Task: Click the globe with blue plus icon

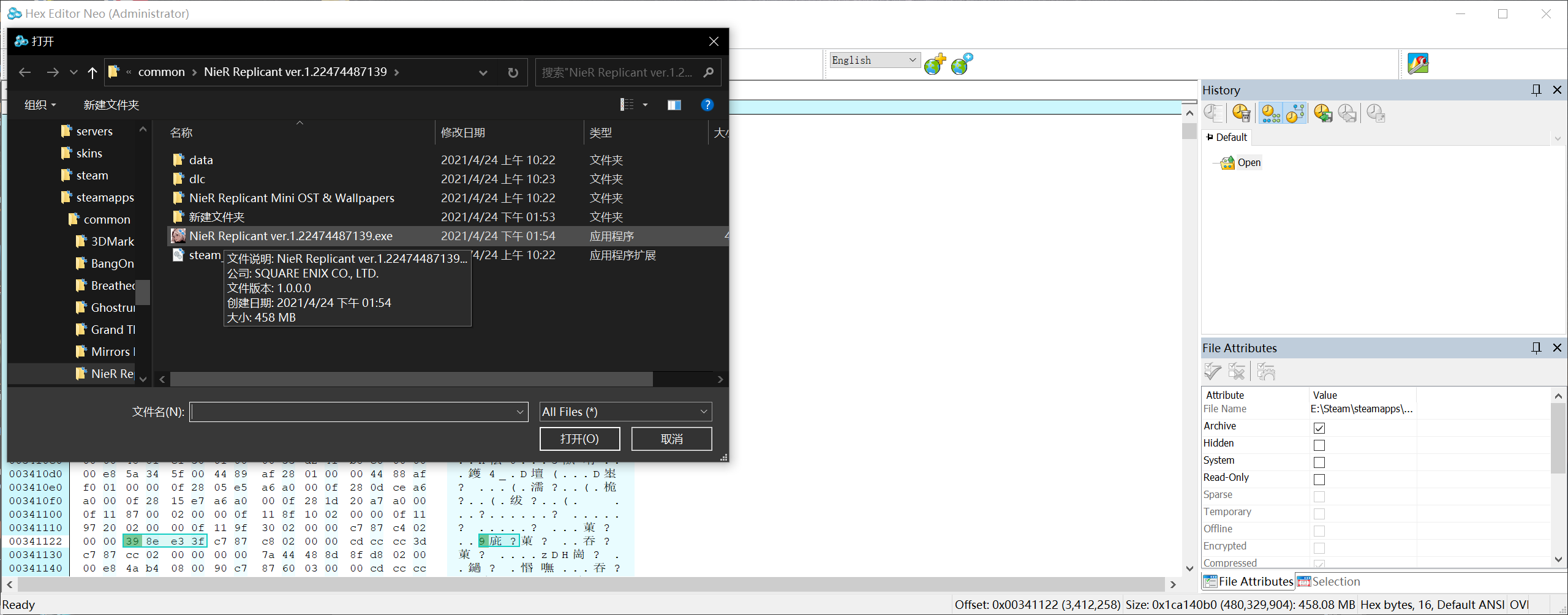Action: click(962, 63)
